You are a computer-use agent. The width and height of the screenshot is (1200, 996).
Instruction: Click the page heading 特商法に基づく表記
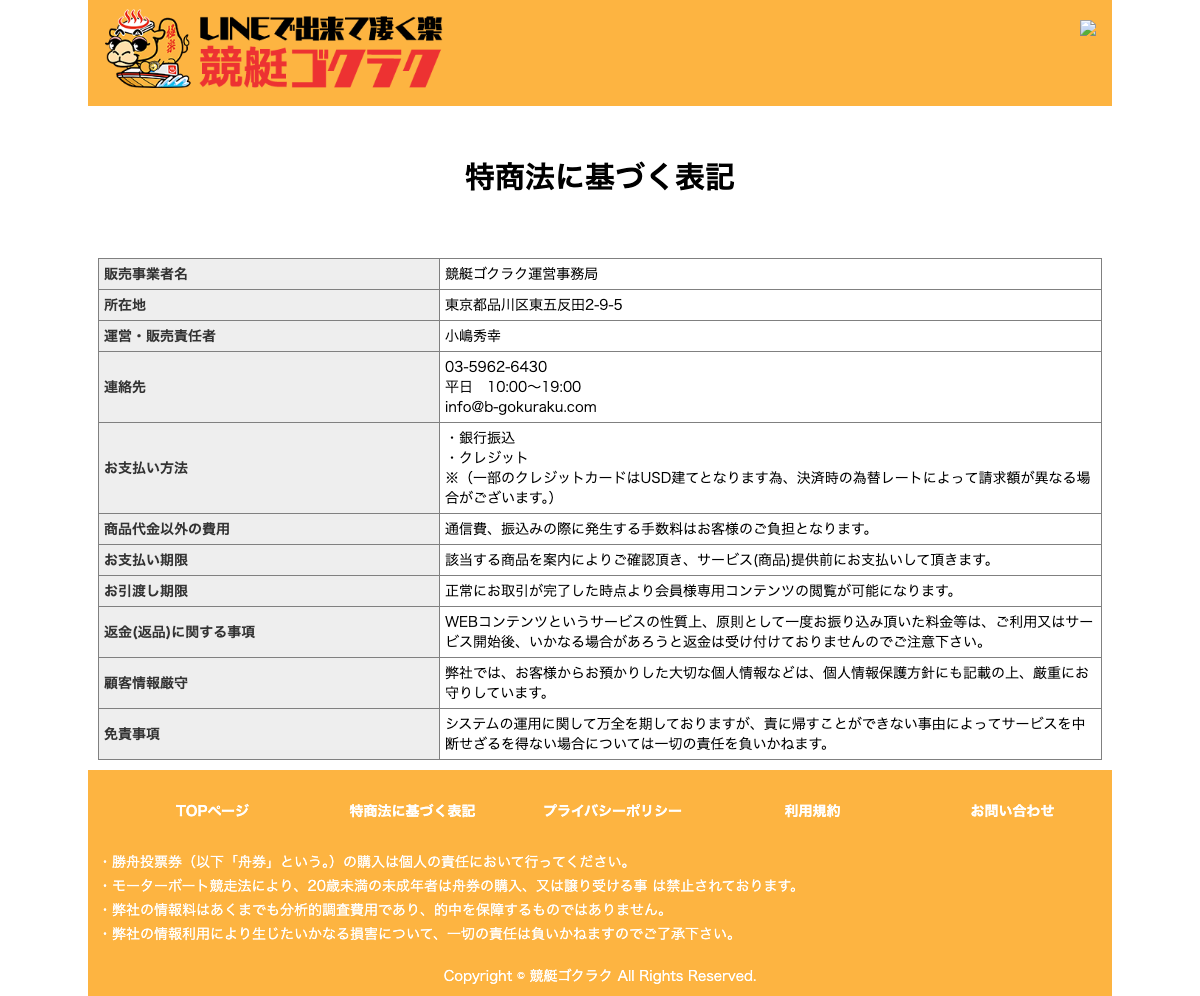pyautogui.click(x=600, y=177)
